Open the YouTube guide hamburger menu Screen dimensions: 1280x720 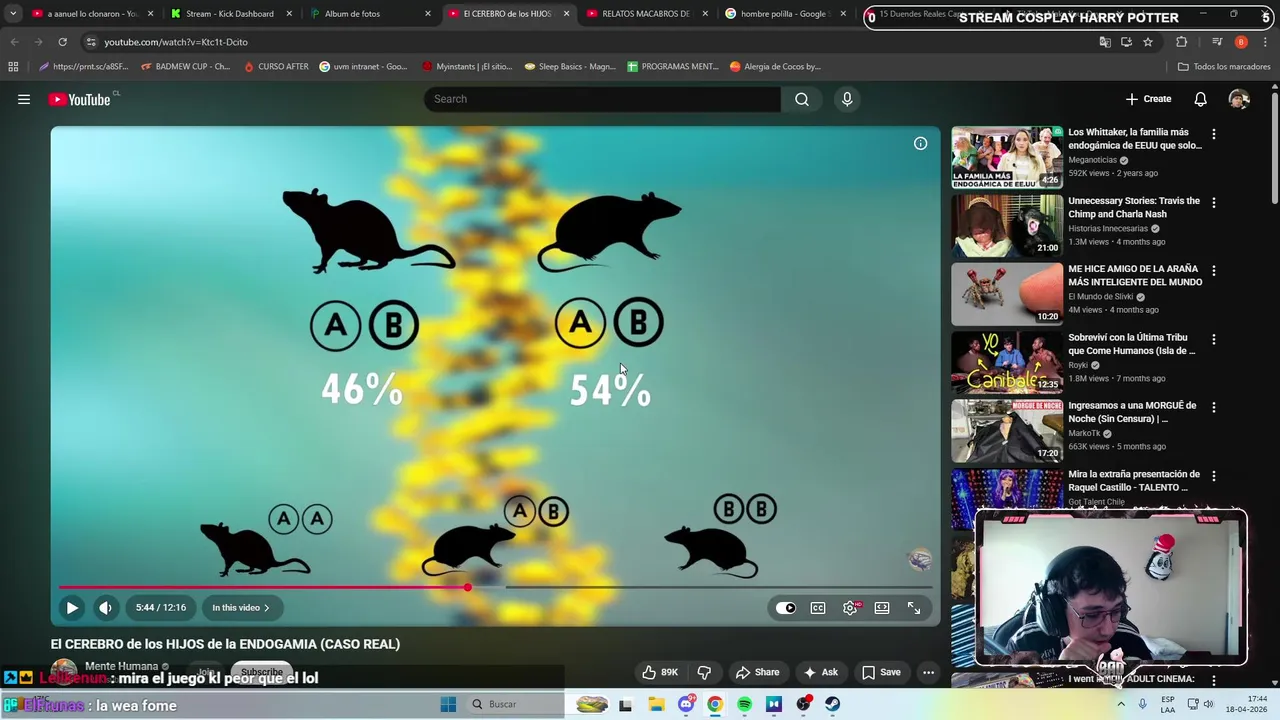coord(24,99)
